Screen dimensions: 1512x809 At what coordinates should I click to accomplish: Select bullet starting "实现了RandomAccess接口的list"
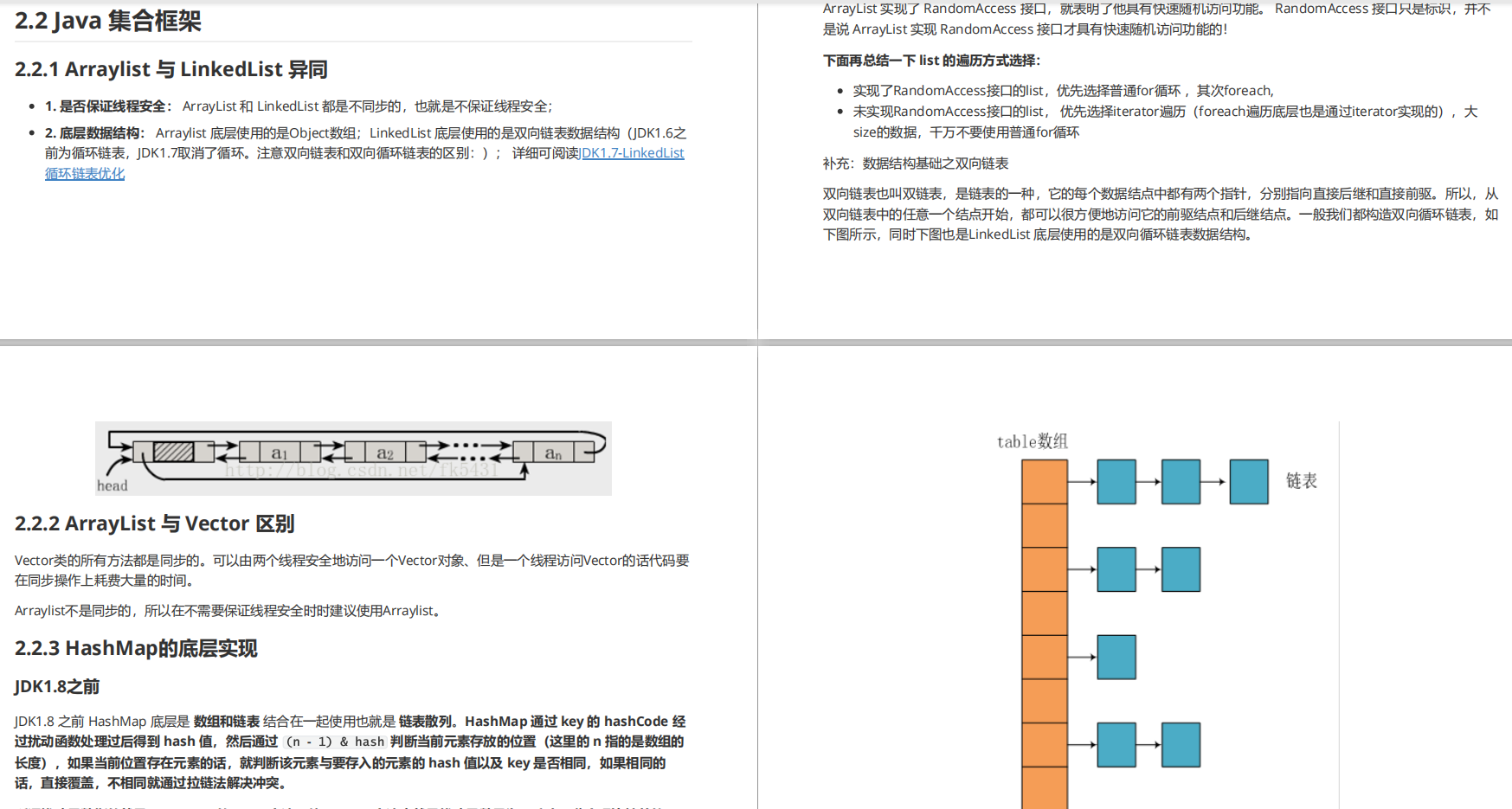point(1064,91)
